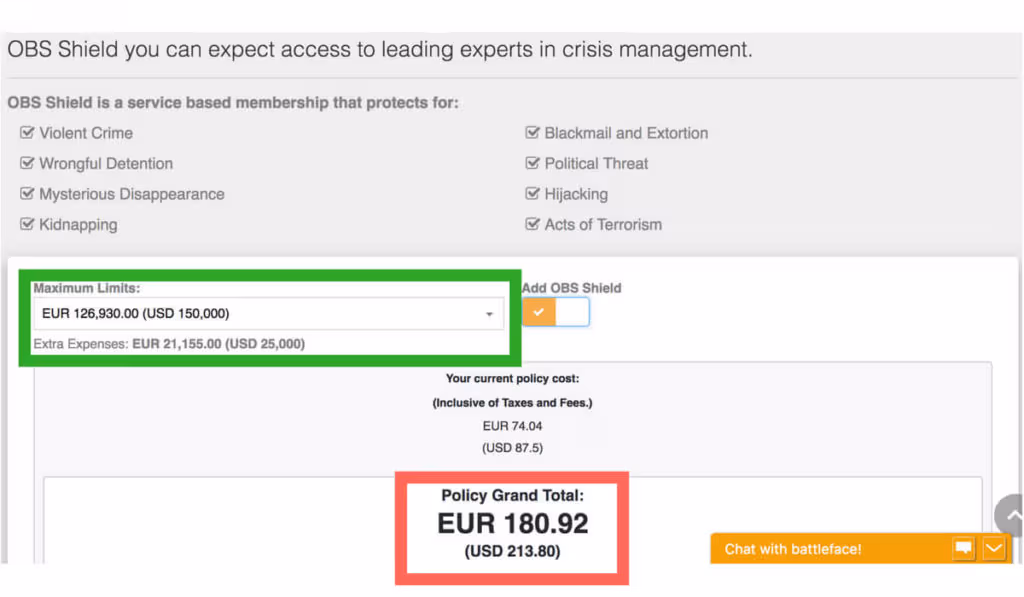Image resolution: width=1024 pixels, height=597 pixels.
Task: Open the chat speech-bubble icon
Action: pyautogui.click(x=963, y=548)
